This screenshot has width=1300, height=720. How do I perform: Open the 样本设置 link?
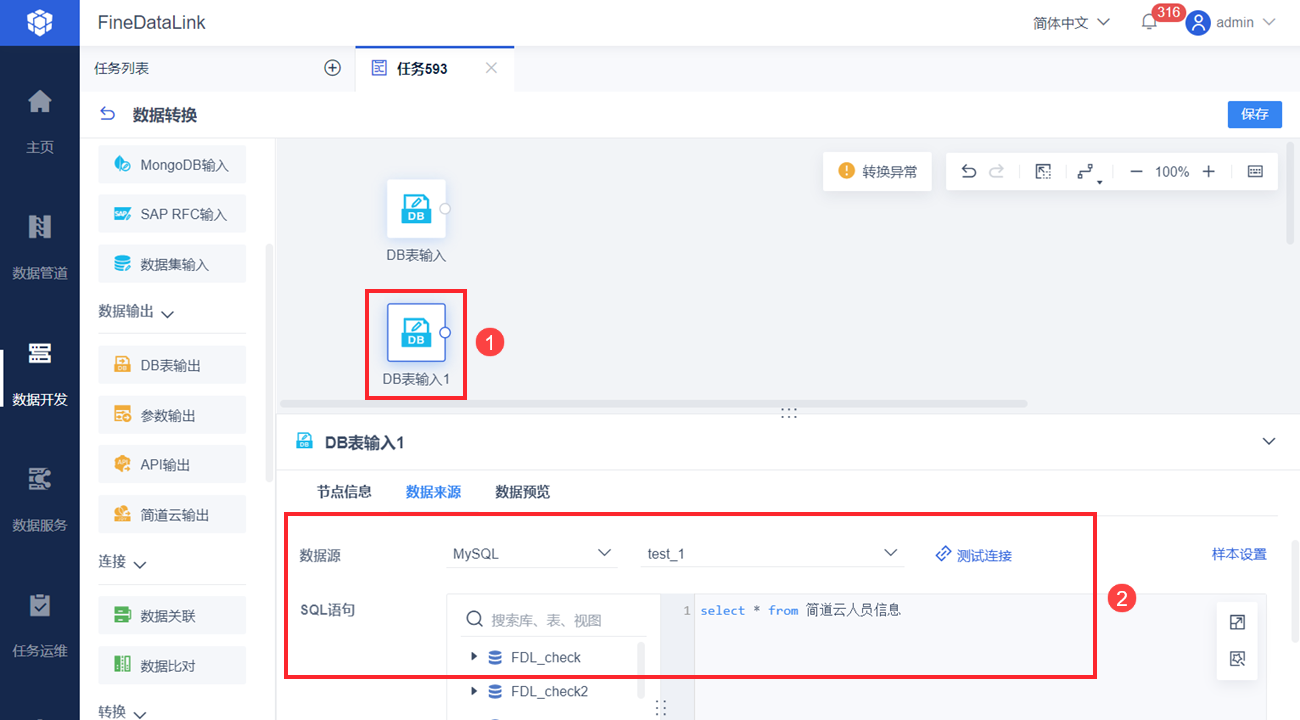point(1239,554)
